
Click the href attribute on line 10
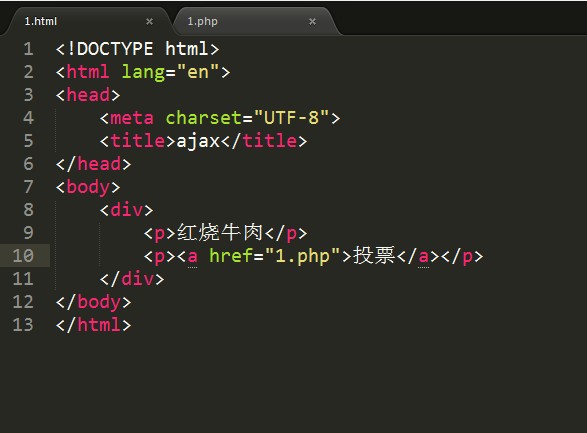coord(231,256)
